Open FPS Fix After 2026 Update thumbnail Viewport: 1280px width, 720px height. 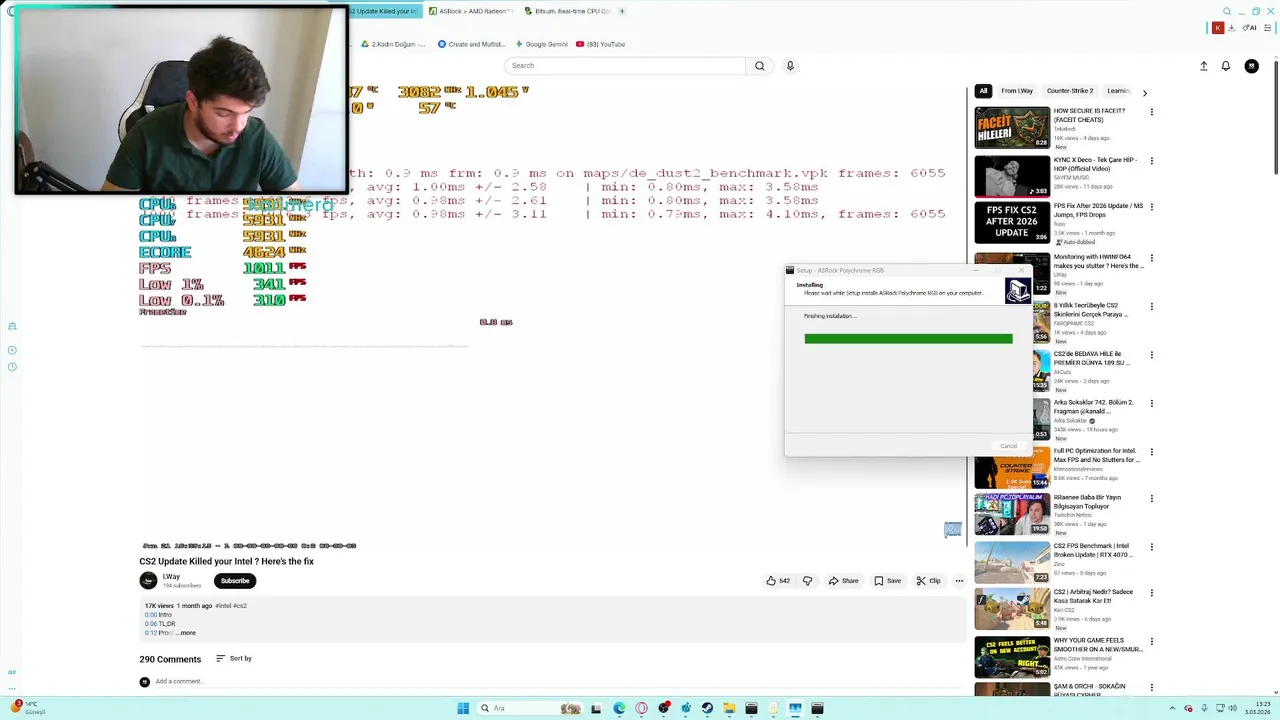click(x=1012, y=224)
